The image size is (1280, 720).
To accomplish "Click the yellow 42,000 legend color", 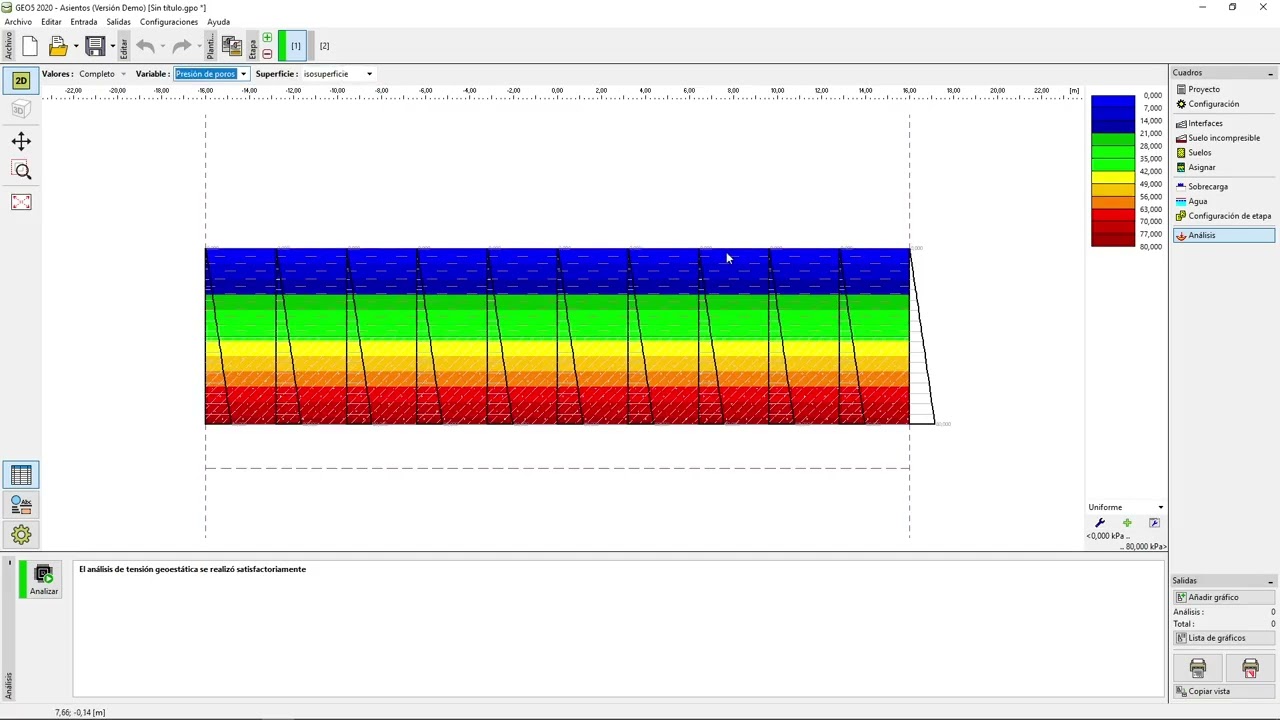I will pos(1113,177).
